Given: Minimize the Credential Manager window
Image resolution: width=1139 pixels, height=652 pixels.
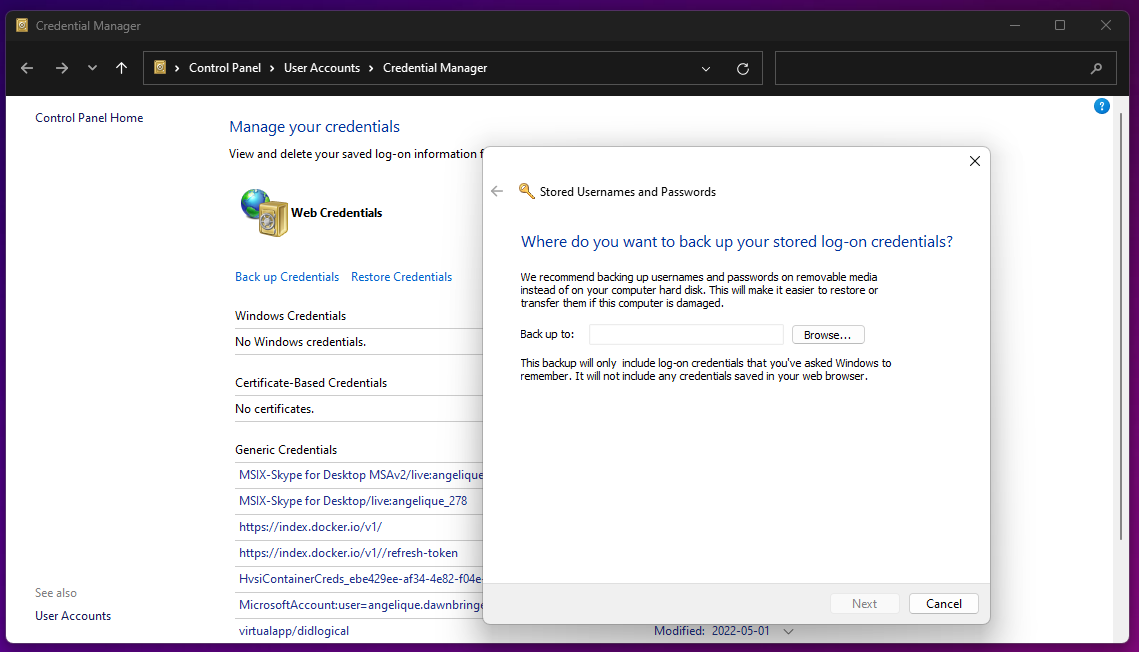Looking at the screenshot, I should 1015,25.
